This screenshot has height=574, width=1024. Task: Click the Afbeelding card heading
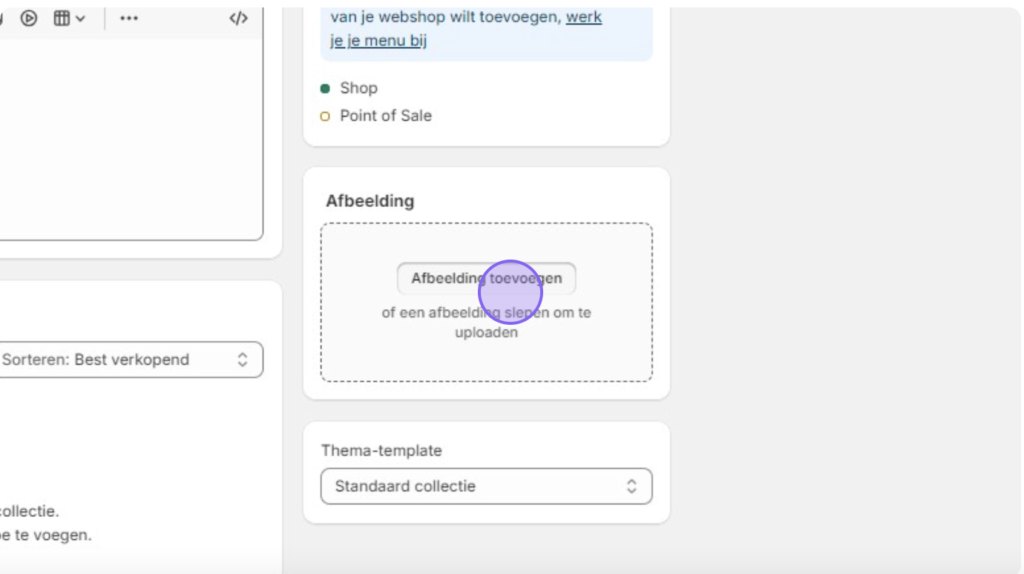click(x=370, y=201)
